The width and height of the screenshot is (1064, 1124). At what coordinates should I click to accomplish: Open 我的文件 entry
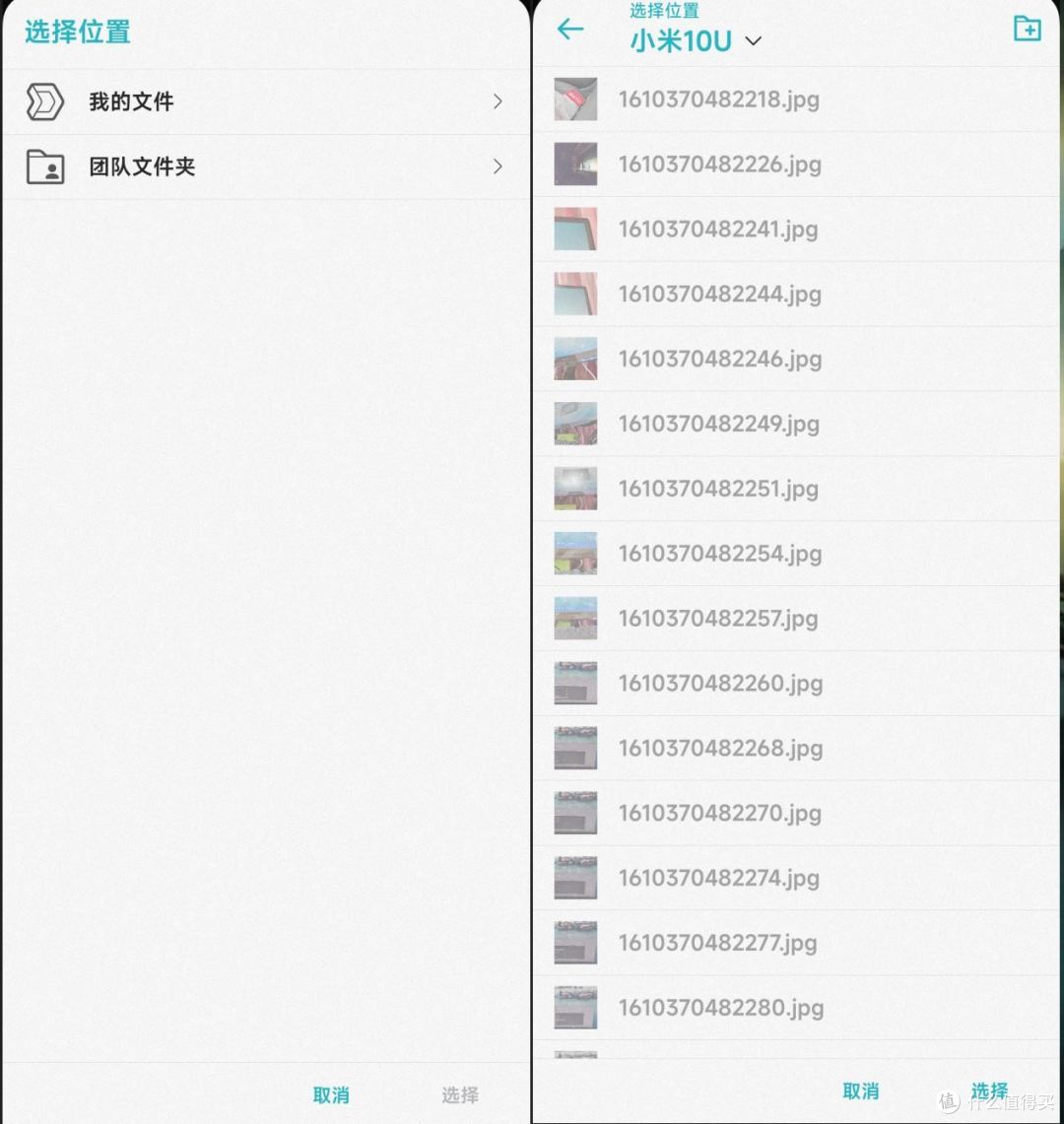tap(266, 101)
